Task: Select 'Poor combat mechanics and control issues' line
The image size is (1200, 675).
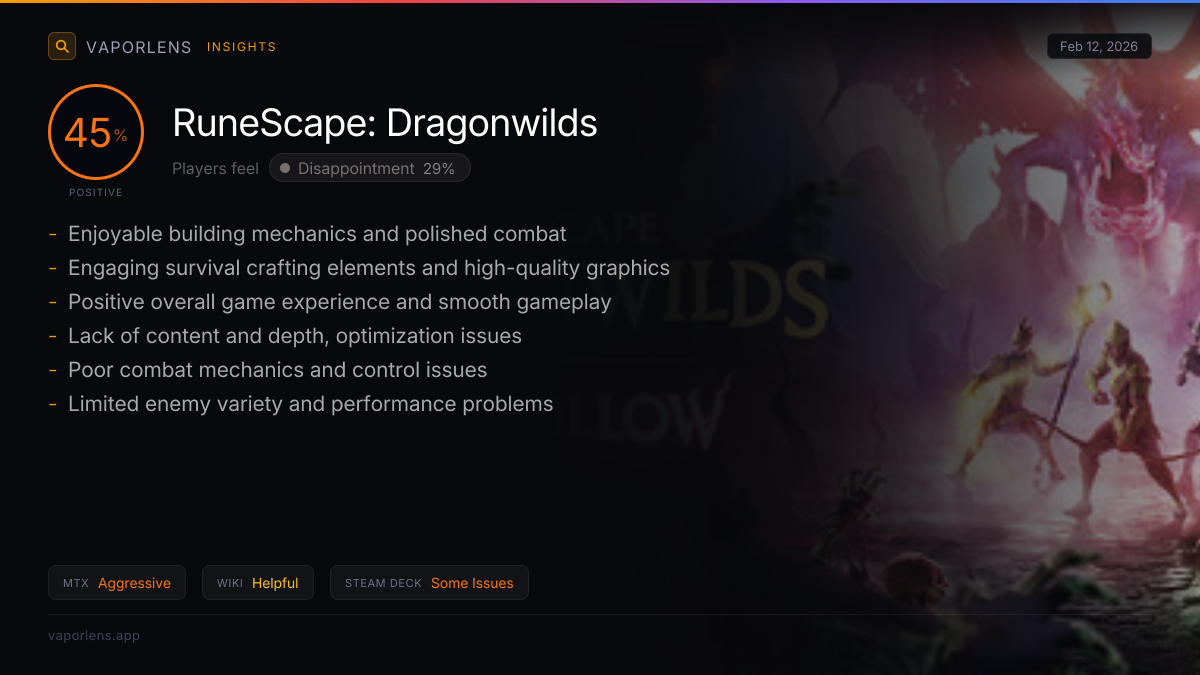Action: (x=277, y=370)
